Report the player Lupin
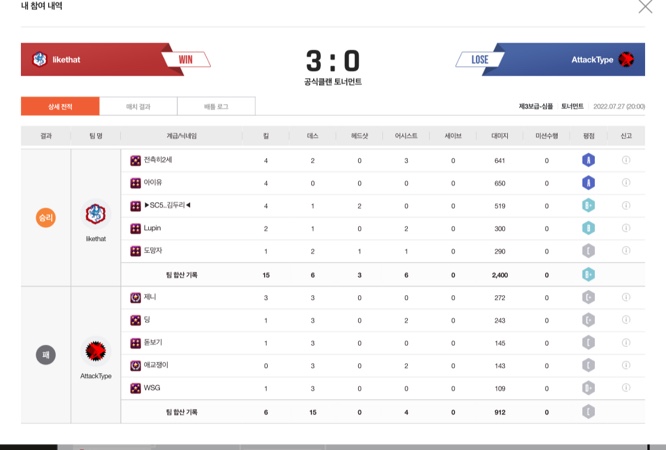 tap(626, 228)
